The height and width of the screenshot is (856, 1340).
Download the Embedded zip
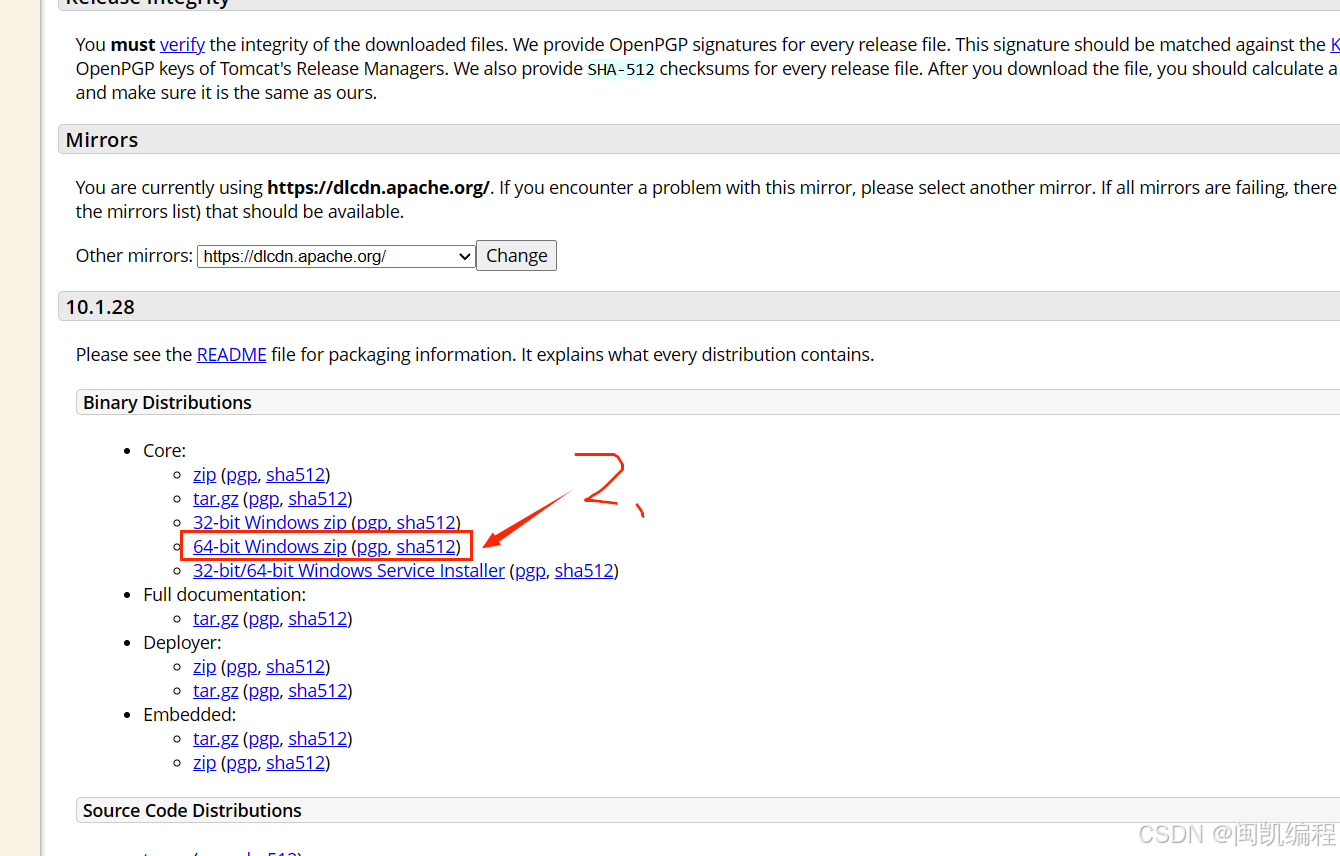point(204,762)
